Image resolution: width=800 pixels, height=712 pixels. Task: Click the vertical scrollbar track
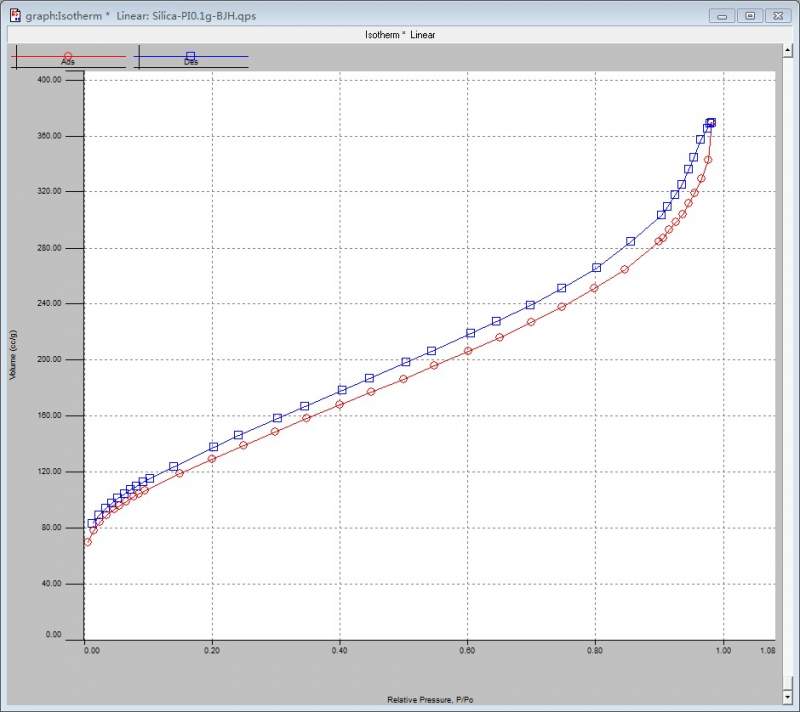click(787, 372)
